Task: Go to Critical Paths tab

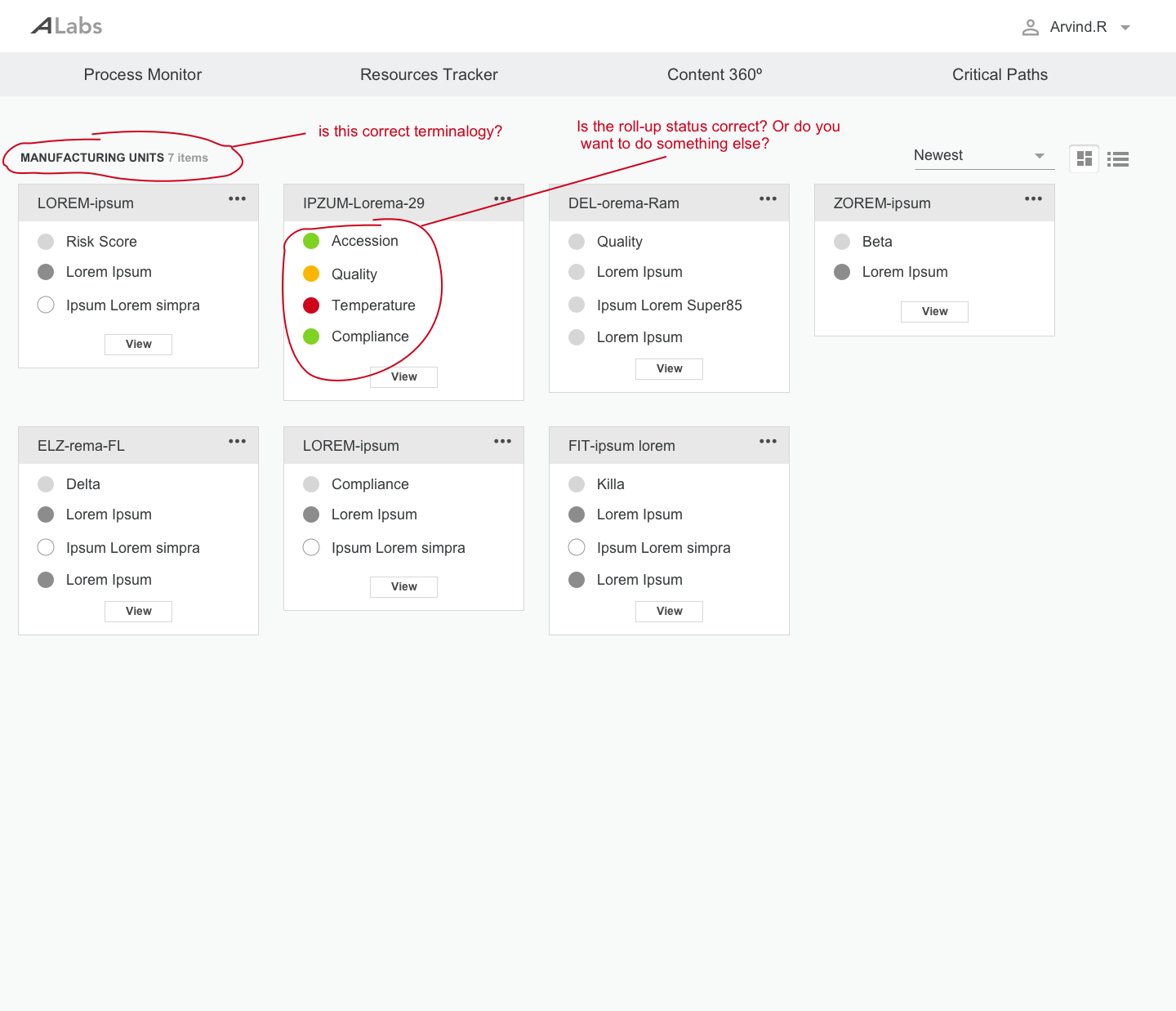Action: [1000, 74]
